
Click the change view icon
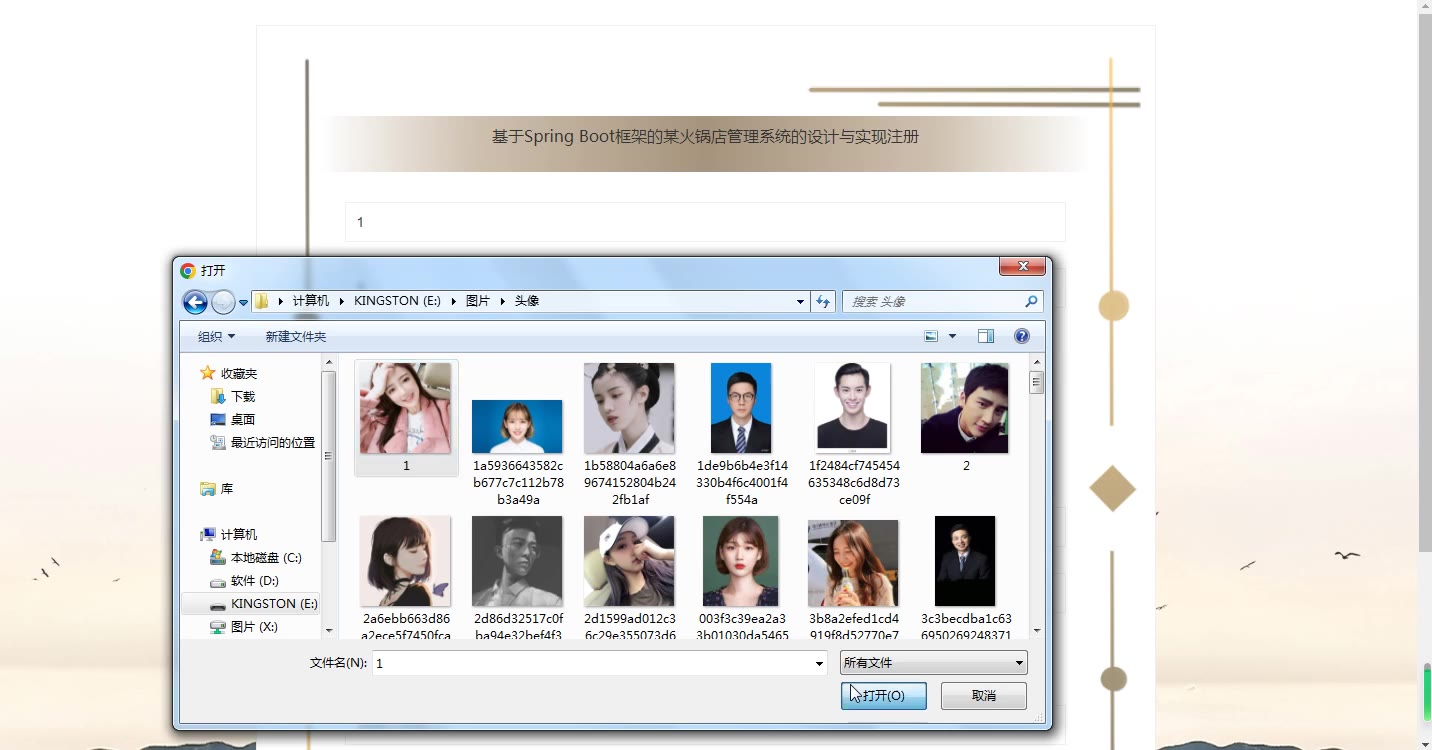click(x=931, y=336)
